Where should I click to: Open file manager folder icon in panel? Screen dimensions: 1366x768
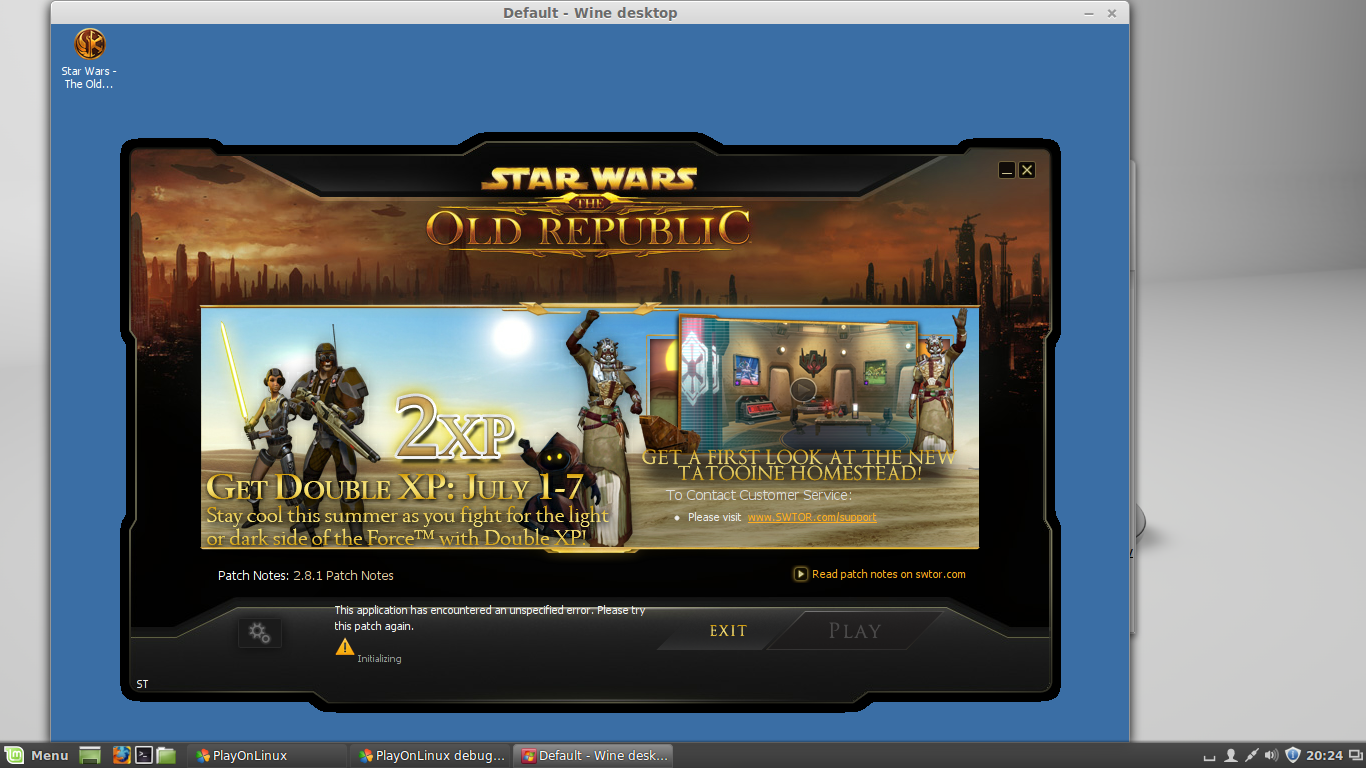click(x=166, y=755)
